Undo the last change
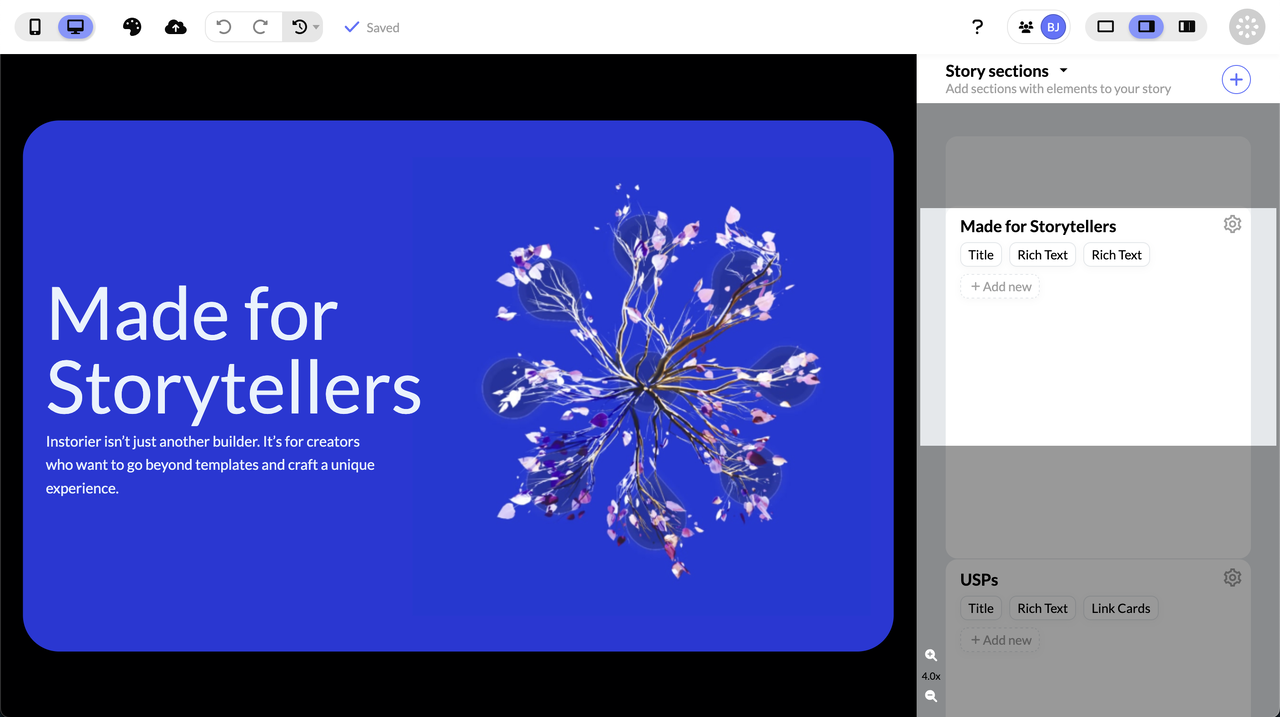The width and height of the screenshot is (1280, 717). click(x=224, y=27)
